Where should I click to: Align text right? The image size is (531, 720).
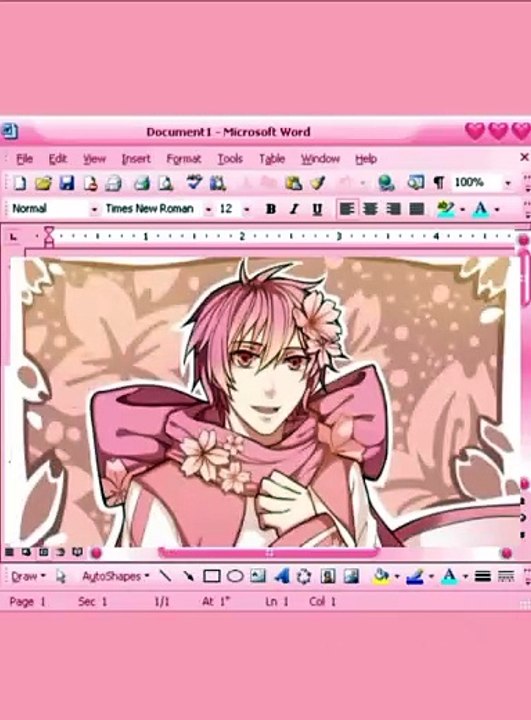coord(393,209)
